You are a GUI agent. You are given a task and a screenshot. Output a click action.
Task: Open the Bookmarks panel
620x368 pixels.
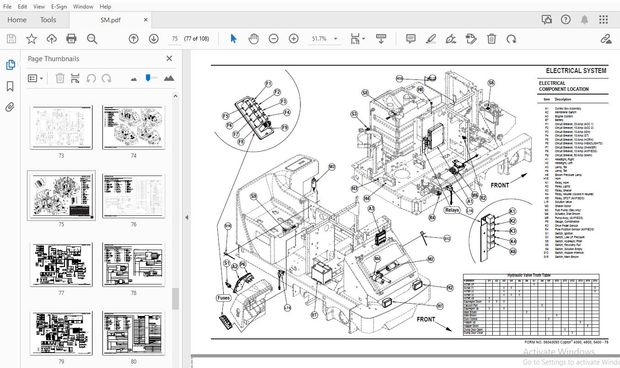coord(10,86)
